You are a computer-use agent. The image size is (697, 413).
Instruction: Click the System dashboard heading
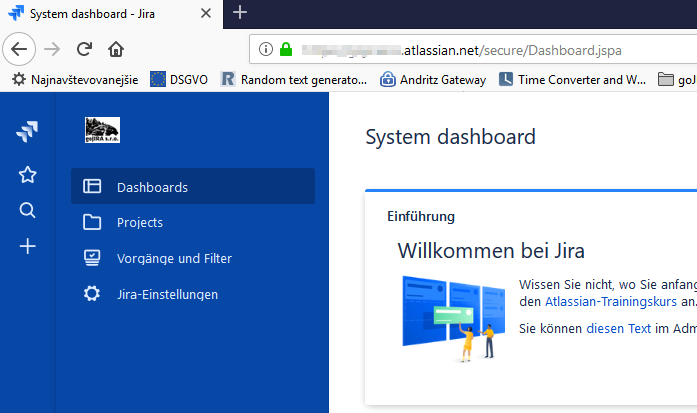(450, 136)
